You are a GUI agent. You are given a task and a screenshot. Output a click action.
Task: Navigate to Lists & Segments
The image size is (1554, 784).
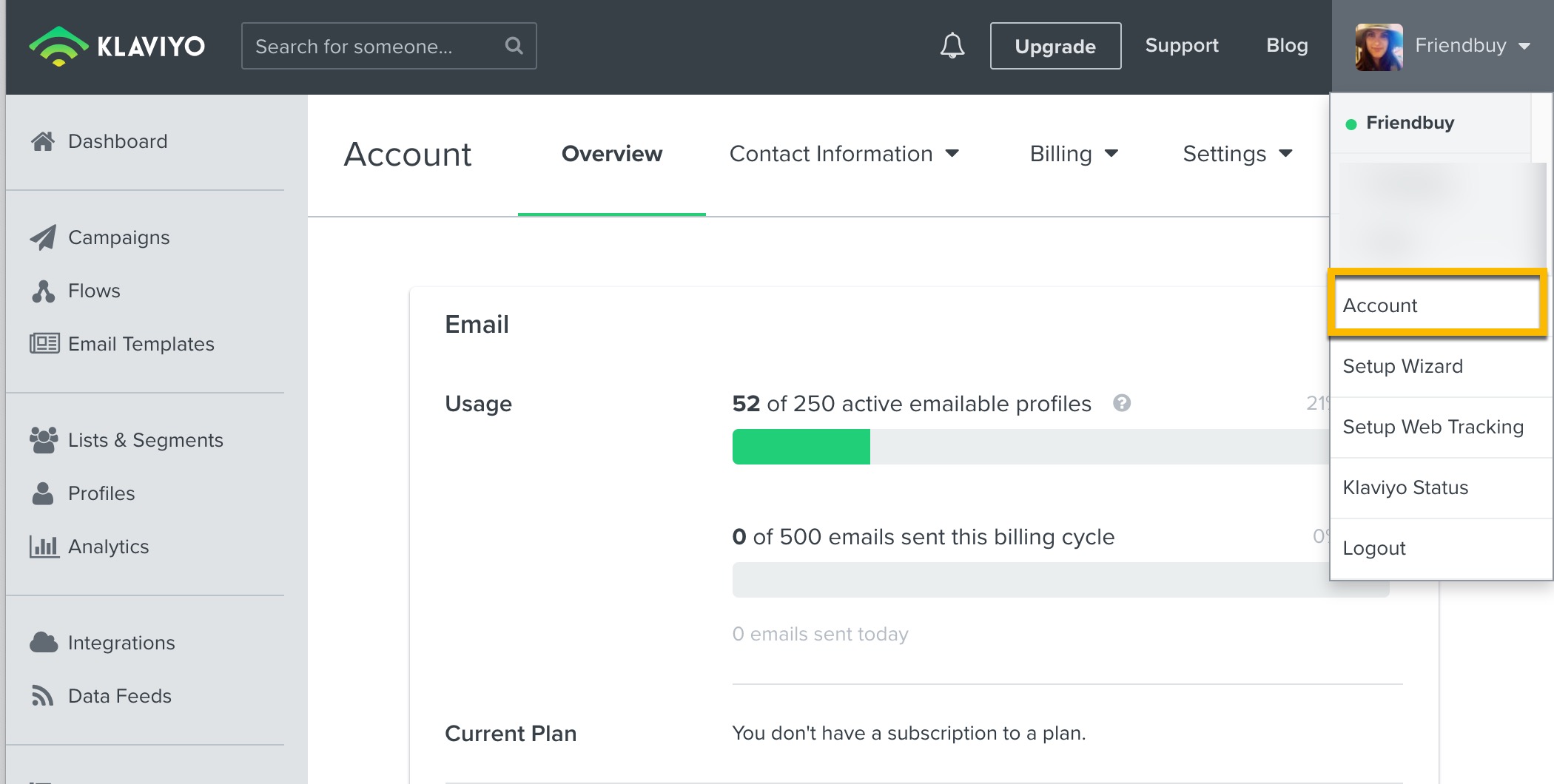coord(146,440)
